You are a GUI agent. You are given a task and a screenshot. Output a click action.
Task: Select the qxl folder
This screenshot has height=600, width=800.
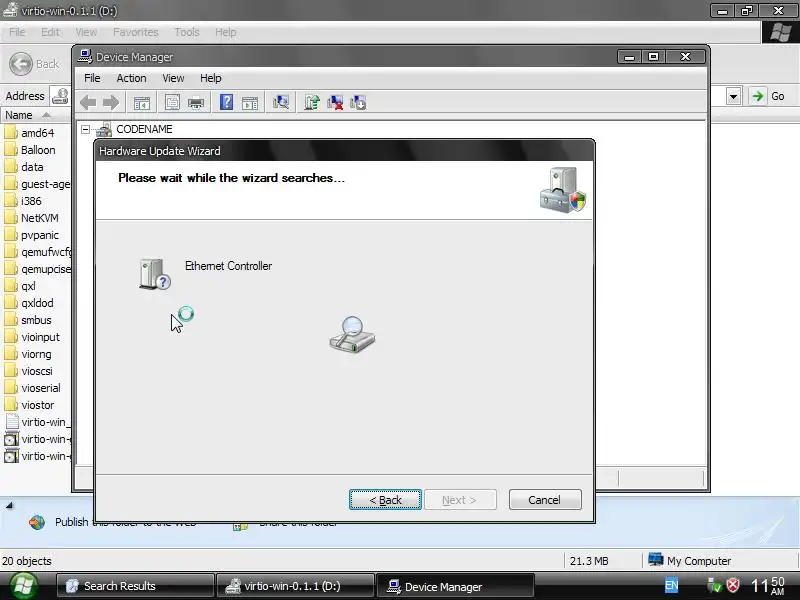click(20, 286)
